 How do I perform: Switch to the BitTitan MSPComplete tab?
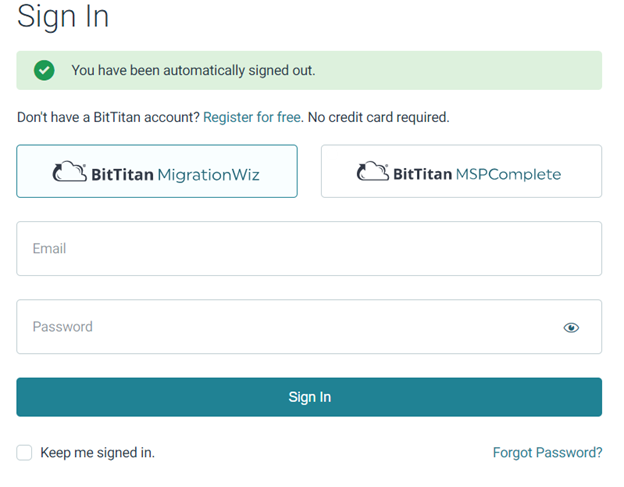click(x=461, y=172)
